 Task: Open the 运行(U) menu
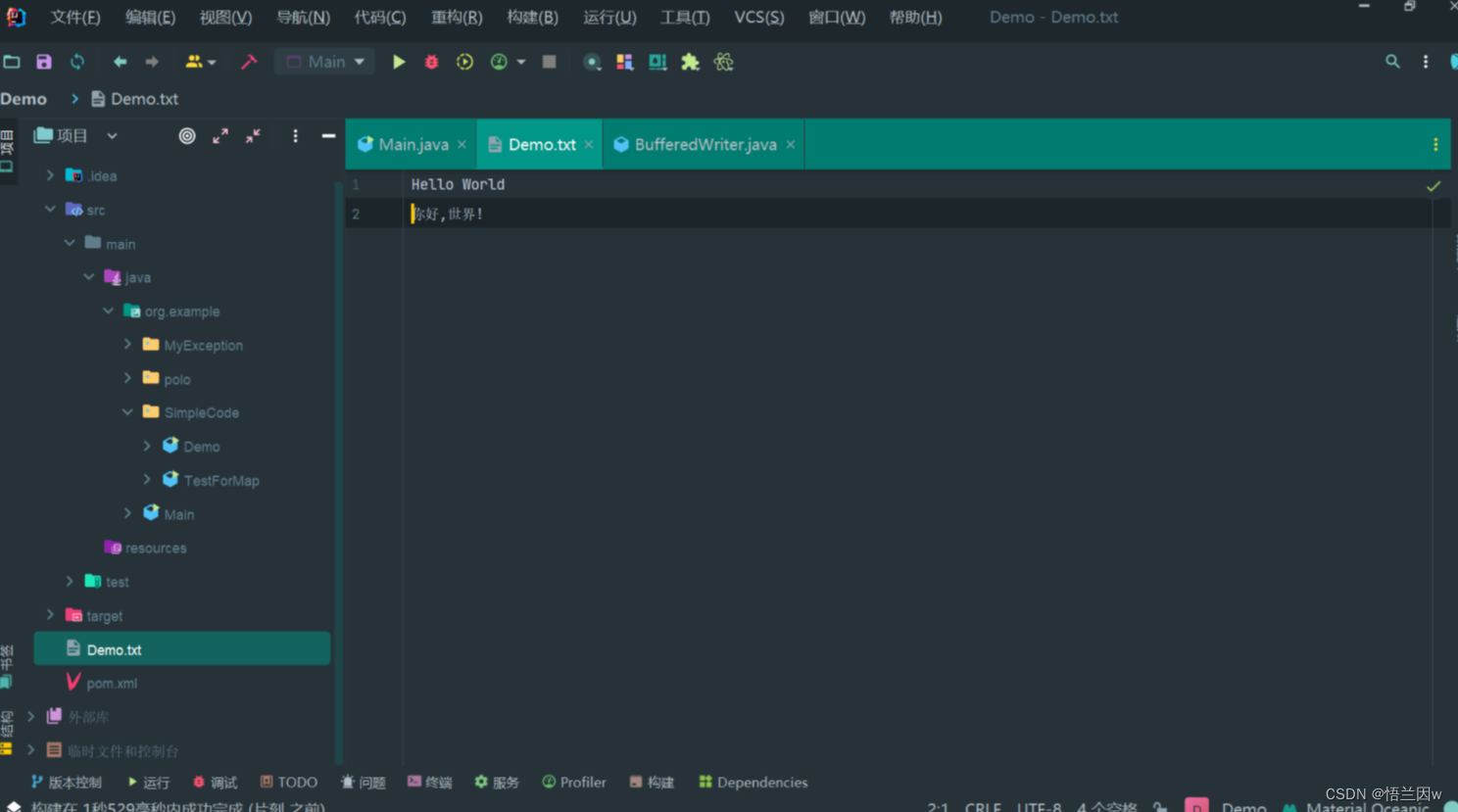point(609,18)
